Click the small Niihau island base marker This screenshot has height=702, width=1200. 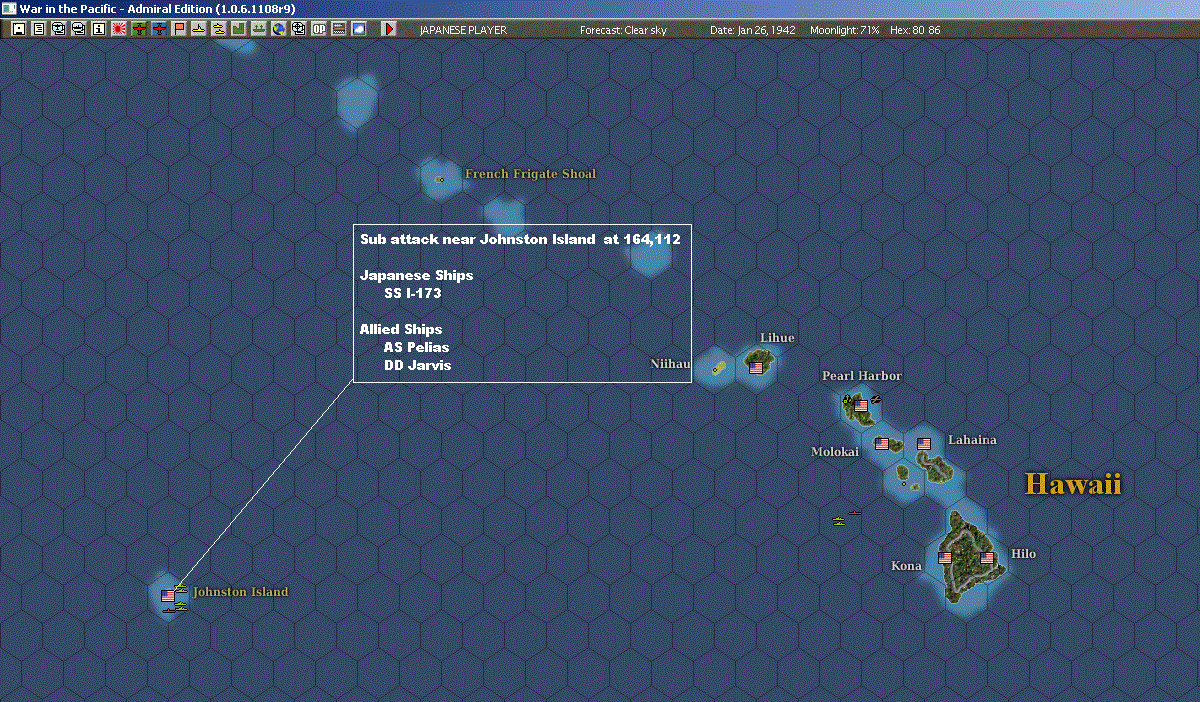tap(717, 369)
